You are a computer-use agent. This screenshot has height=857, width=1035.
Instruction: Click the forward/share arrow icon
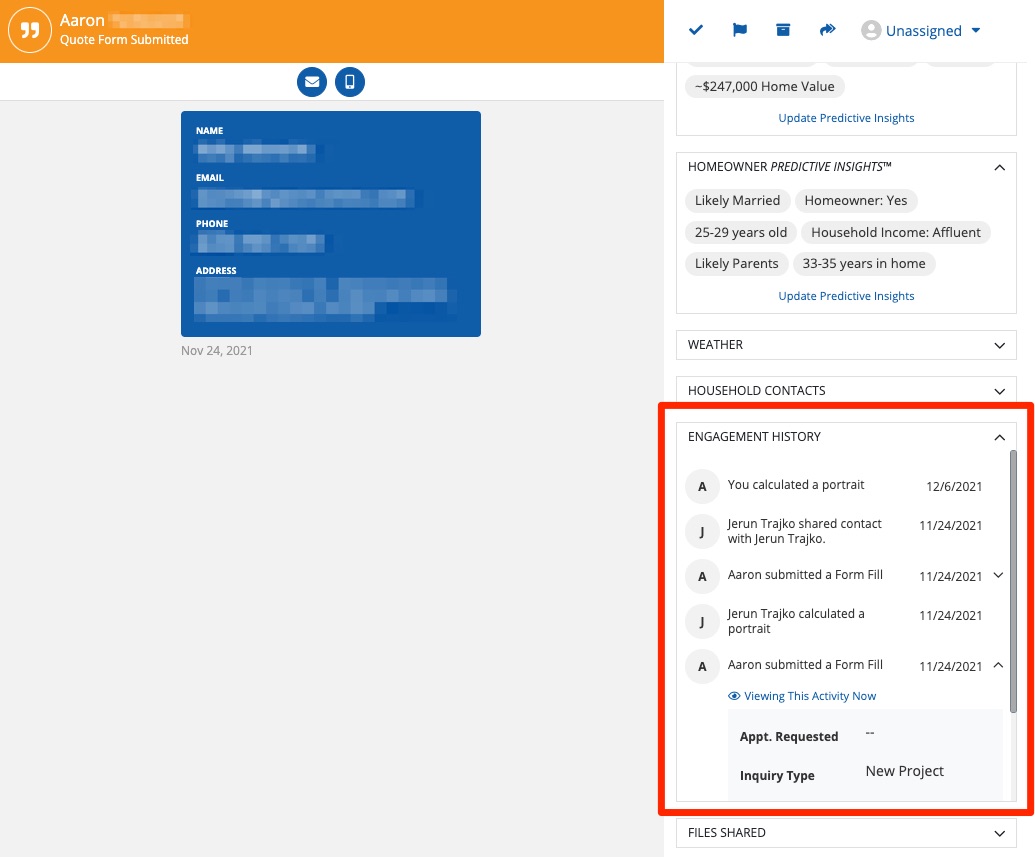827,30
